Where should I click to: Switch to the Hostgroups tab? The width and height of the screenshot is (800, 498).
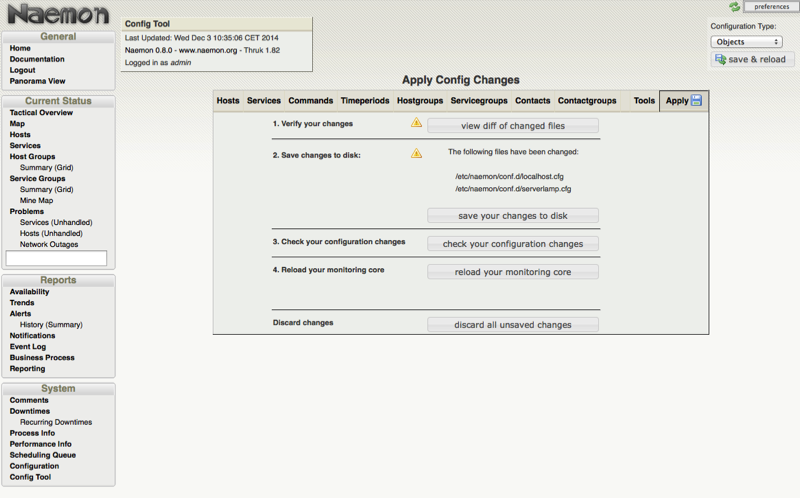pos(419,101)
